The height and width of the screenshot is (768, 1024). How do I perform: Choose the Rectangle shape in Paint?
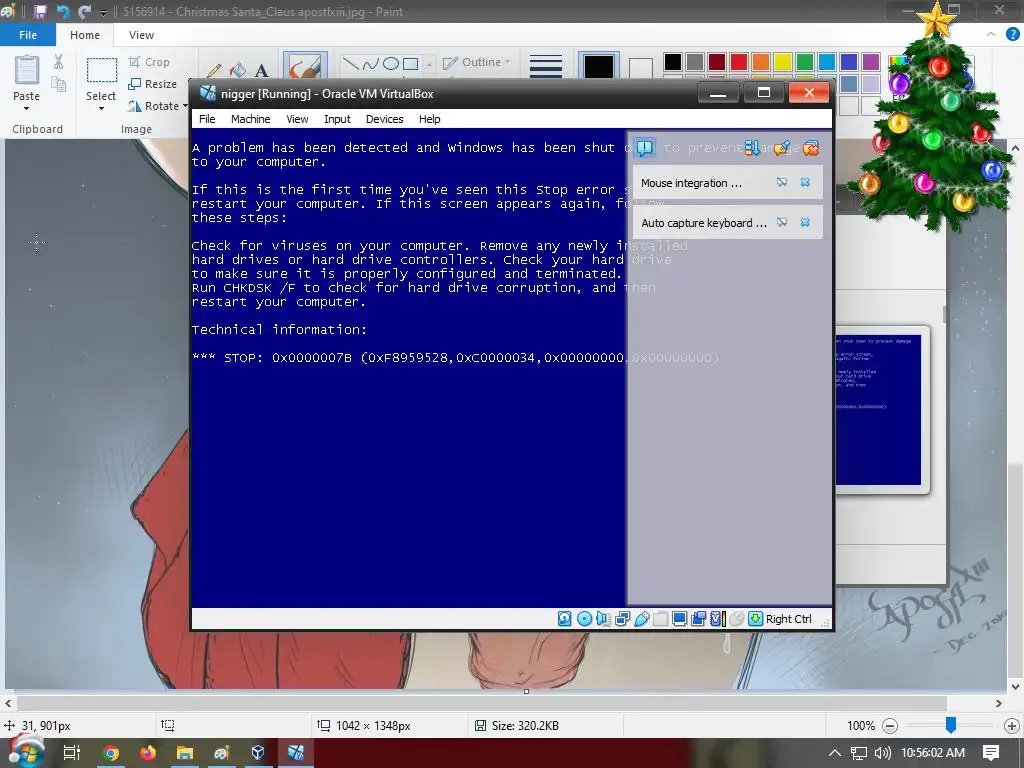[x=410, y=63]
